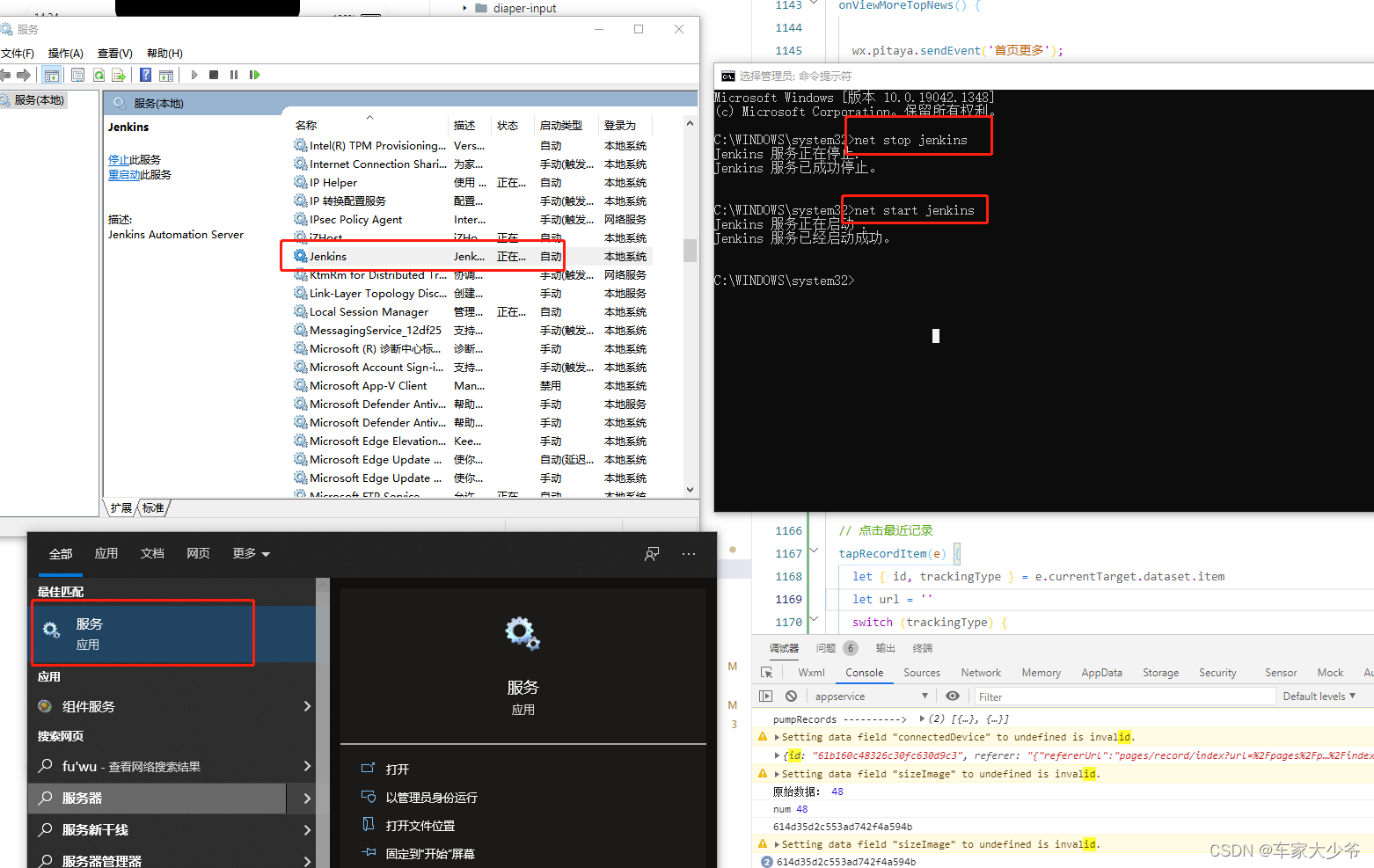The image size is (1374, 868).
Task: Click the Start Service play icon
Action: (x=194, y=75)
